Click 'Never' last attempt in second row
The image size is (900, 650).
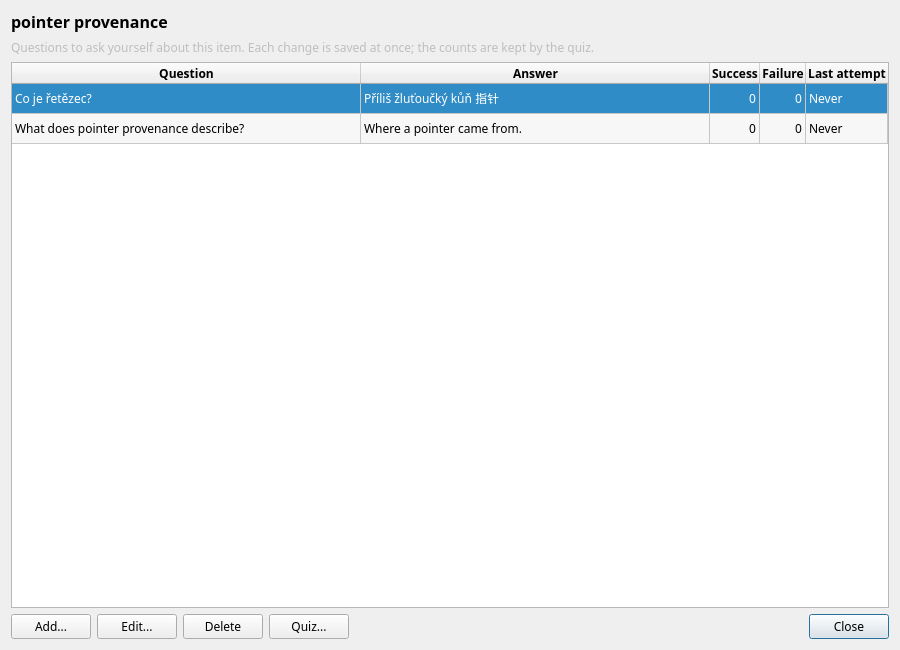tap(847, 129)
